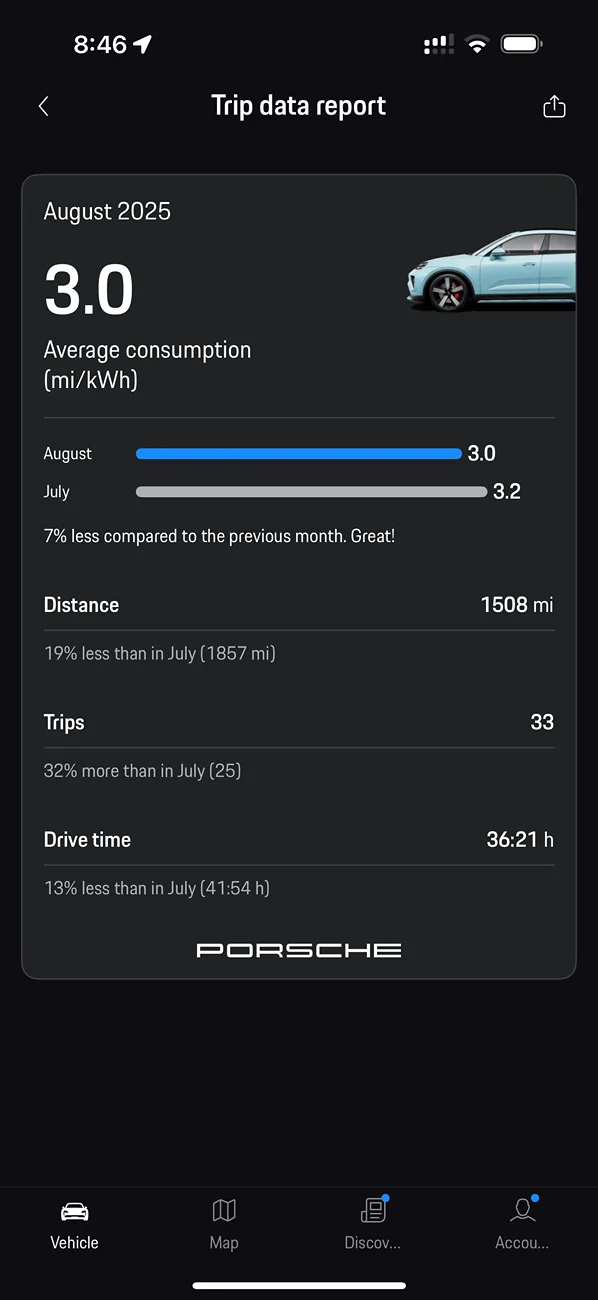The height and width of the screenshot is (1300, 598).
Task: Tap the cellular signal bars icon
Action: coord(438,43)
